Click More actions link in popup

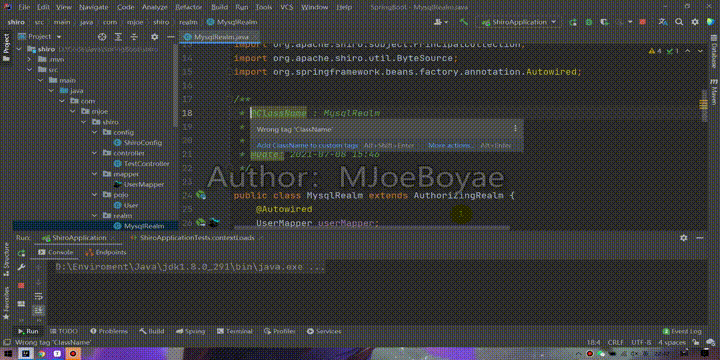coord(450,146)
